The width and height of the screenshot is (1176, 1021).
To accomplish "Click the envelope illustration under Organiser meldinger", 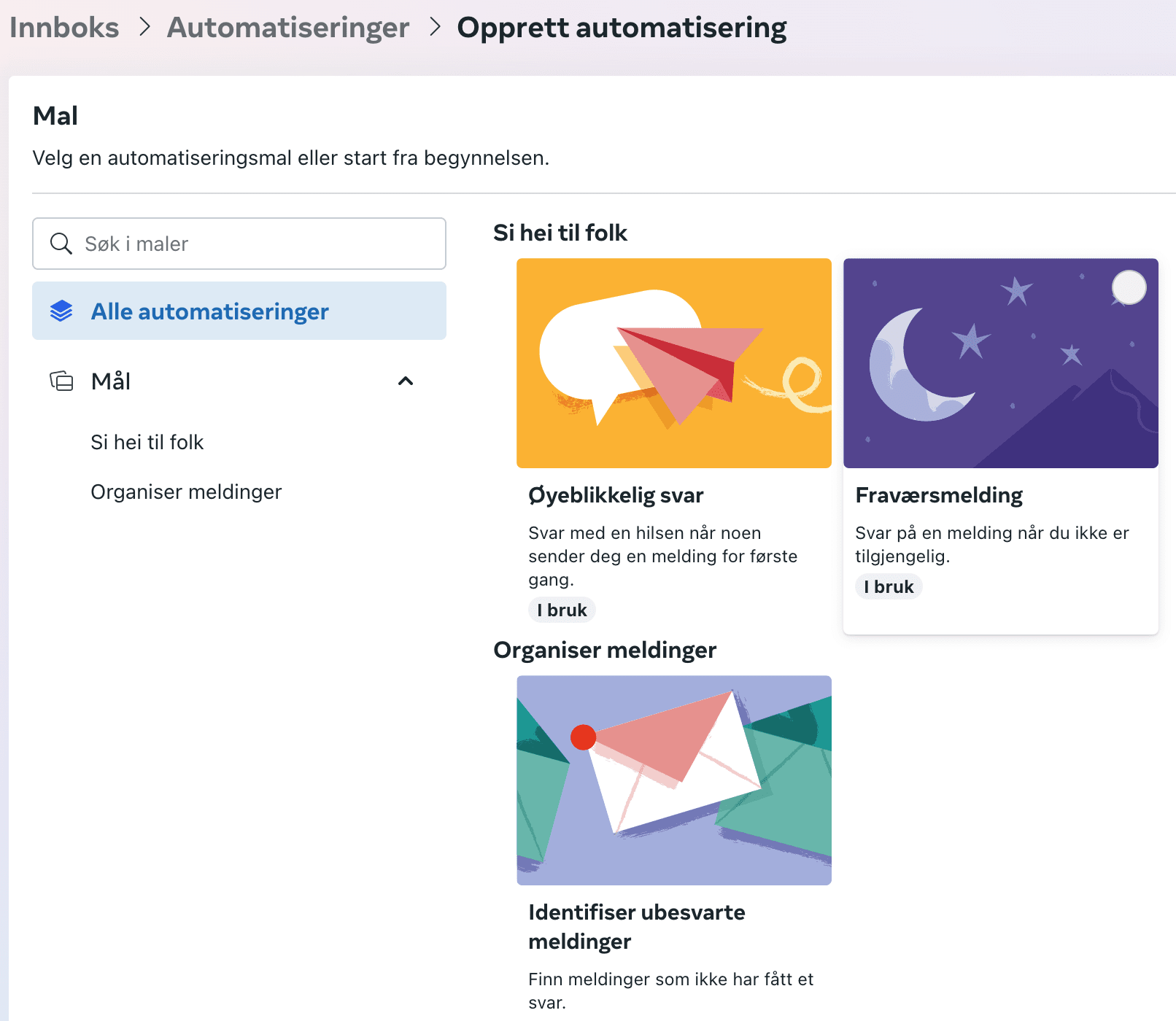I will 673,780.
